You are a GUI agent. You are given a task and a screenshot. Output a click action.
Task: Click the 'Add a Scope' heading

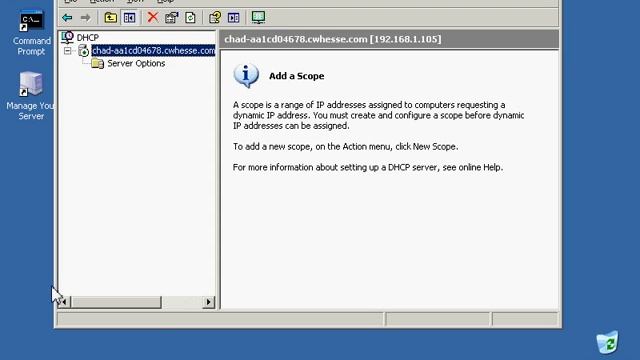pos(296,76)
